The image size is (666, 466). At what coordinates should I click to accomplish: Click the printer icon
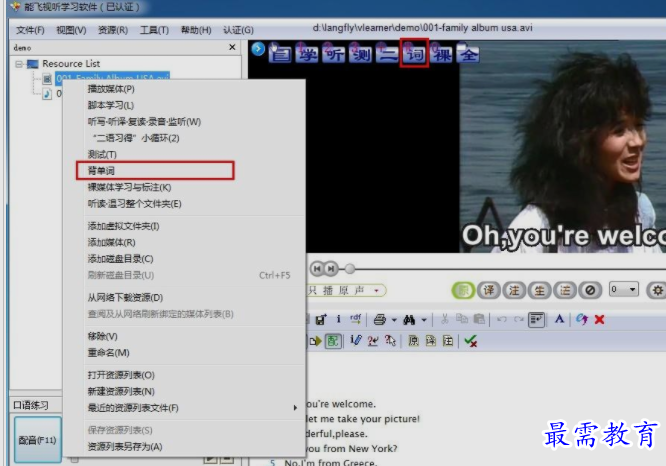tap(379, 319)
